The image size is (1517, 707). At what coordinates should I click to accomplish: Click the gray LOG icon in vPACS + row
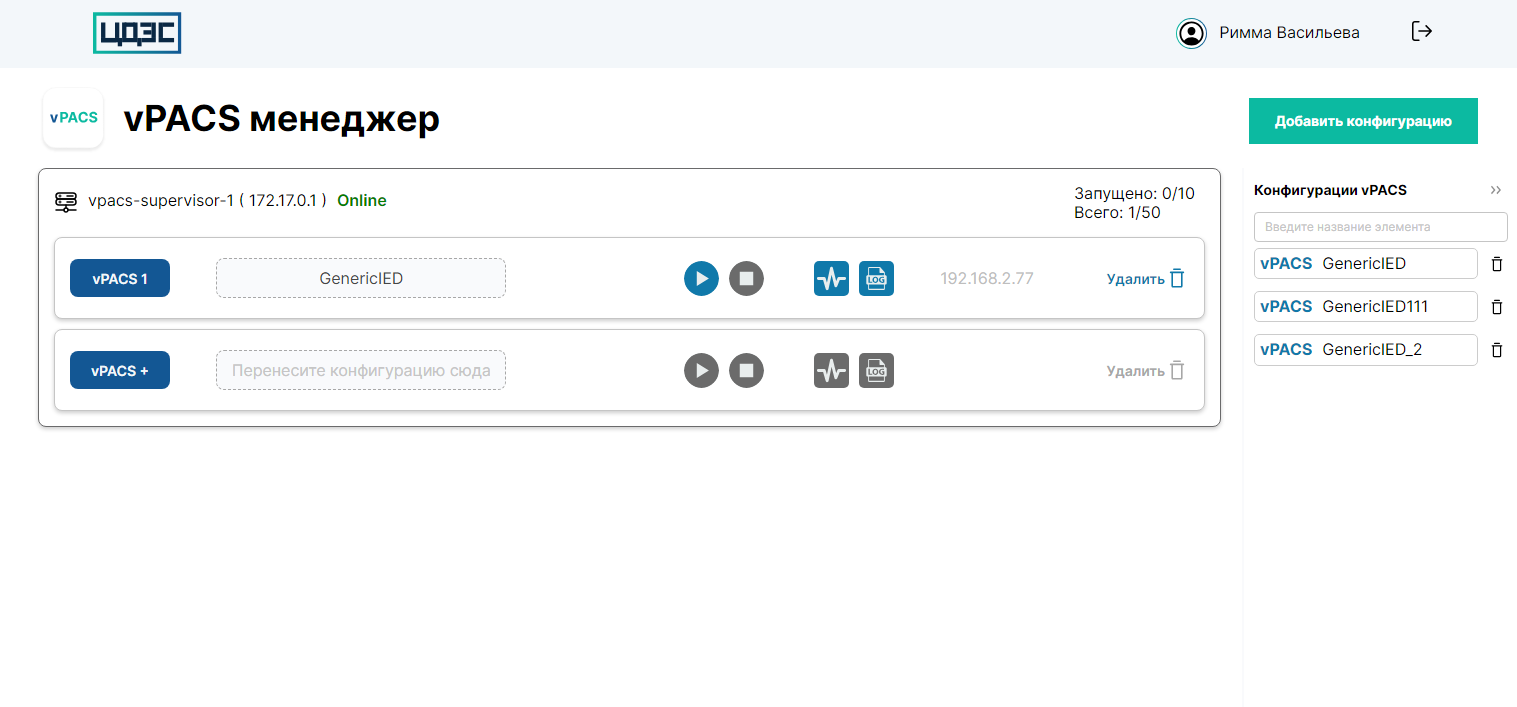click(876, 370)
